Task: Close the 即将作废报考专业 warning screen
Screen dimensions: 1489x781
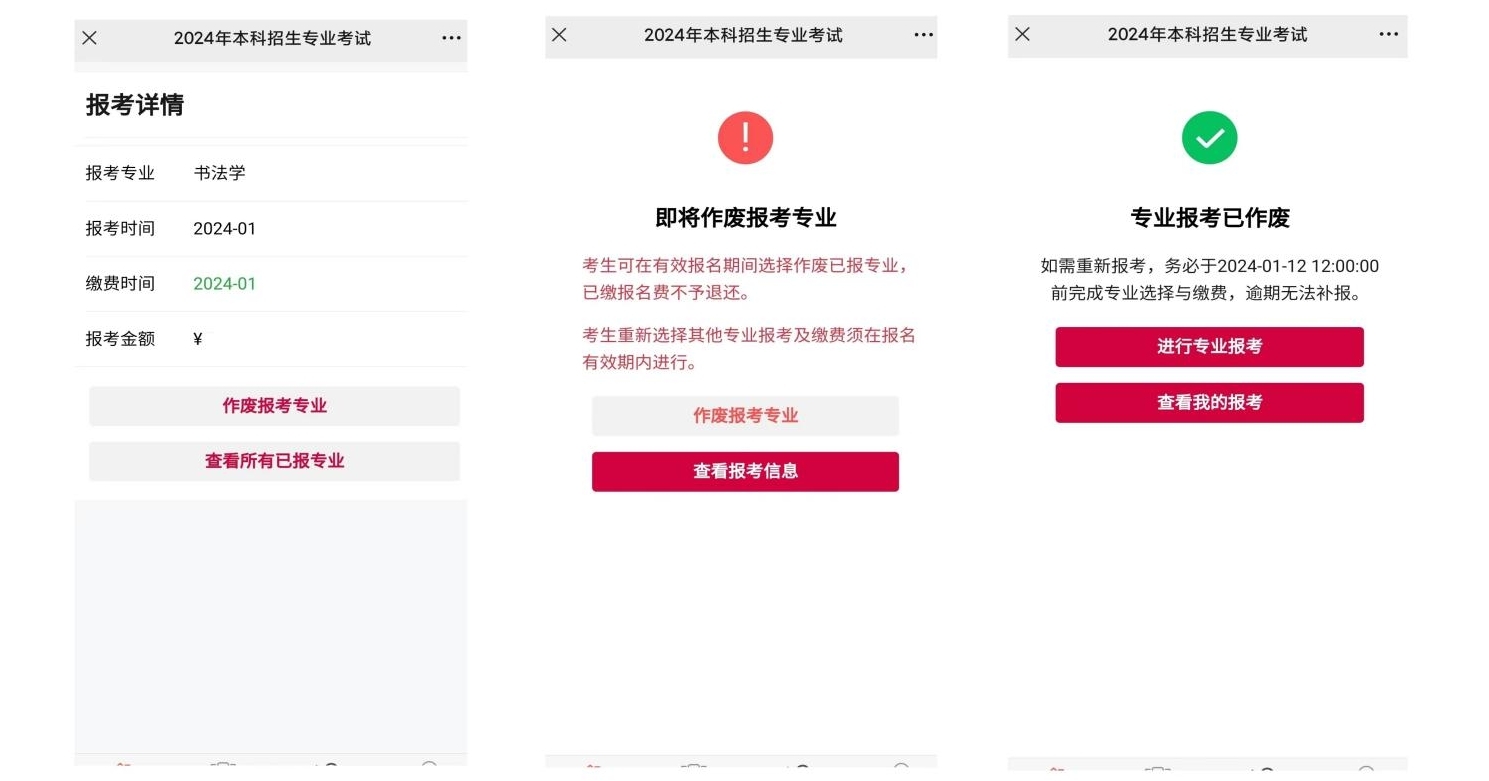Action: point(559,35)
